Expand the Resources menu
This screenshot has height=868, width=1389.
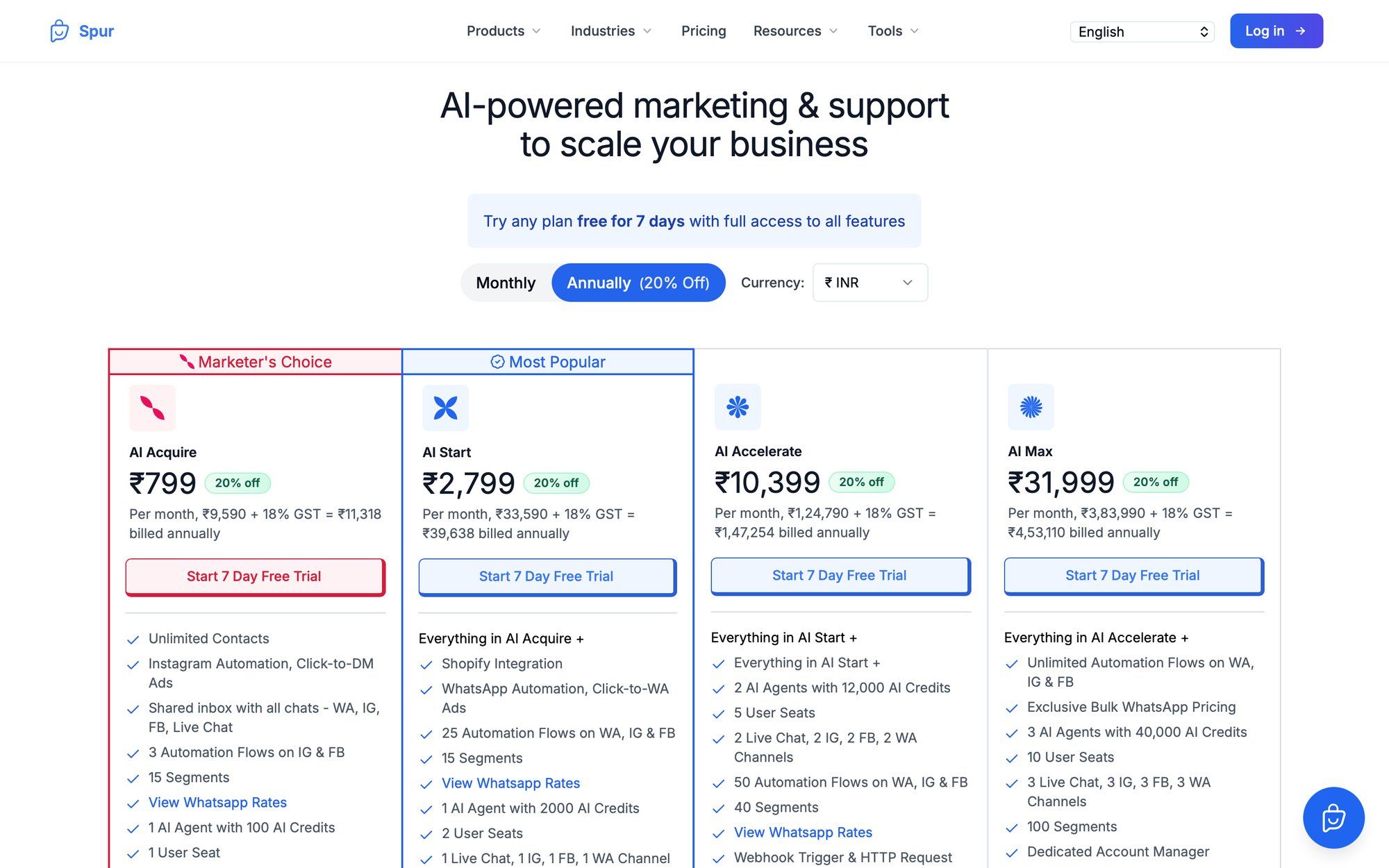pos(795,31)
